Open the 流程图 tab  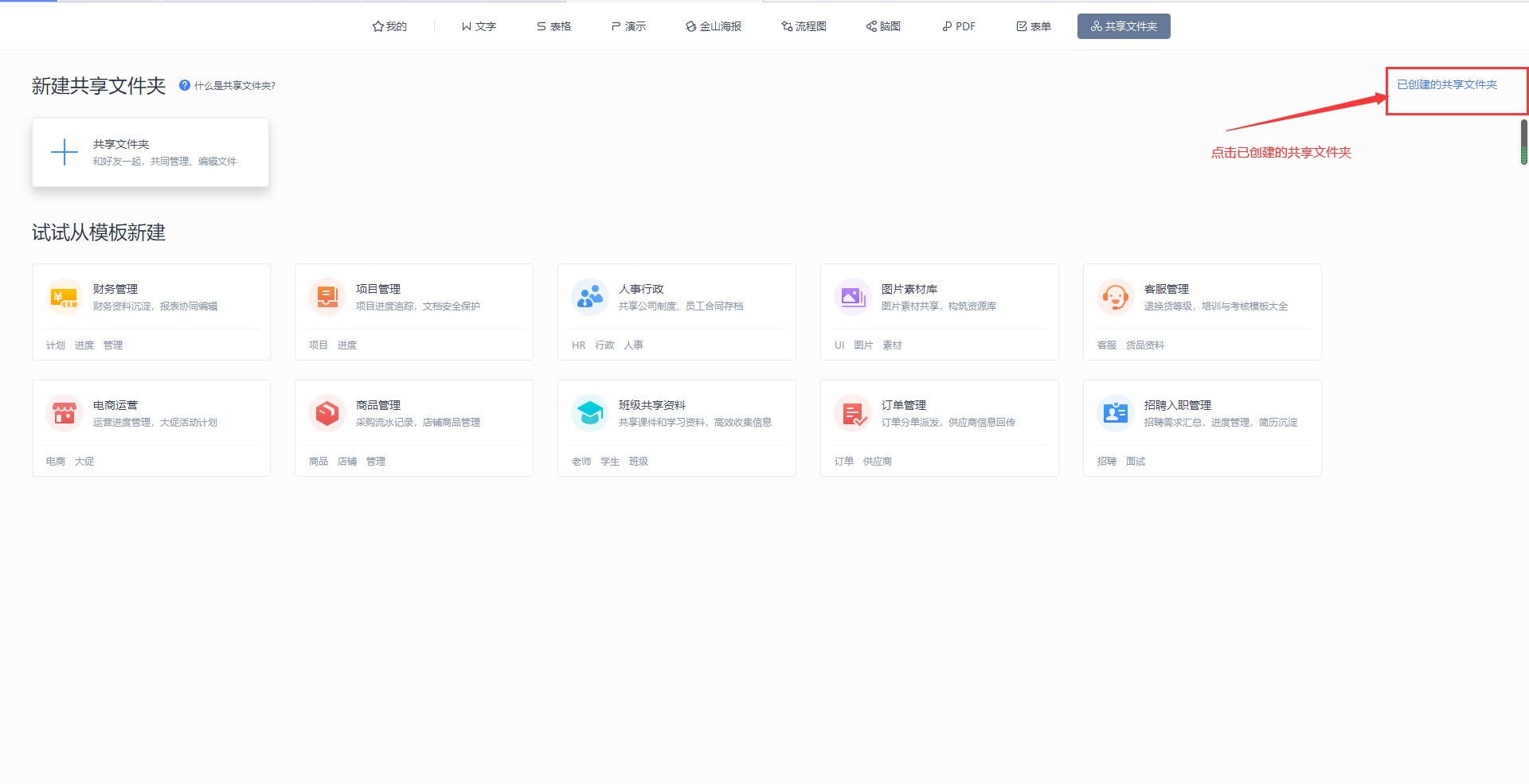[x=804, y=26]
